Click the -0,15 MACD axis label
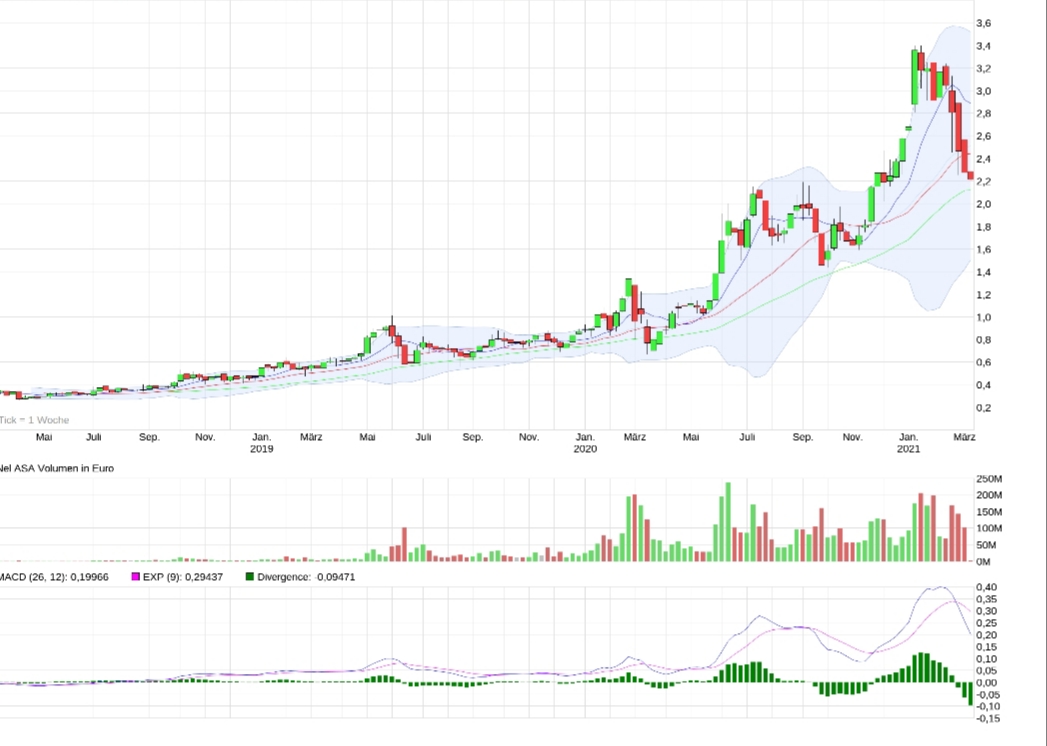 [986, 718]
